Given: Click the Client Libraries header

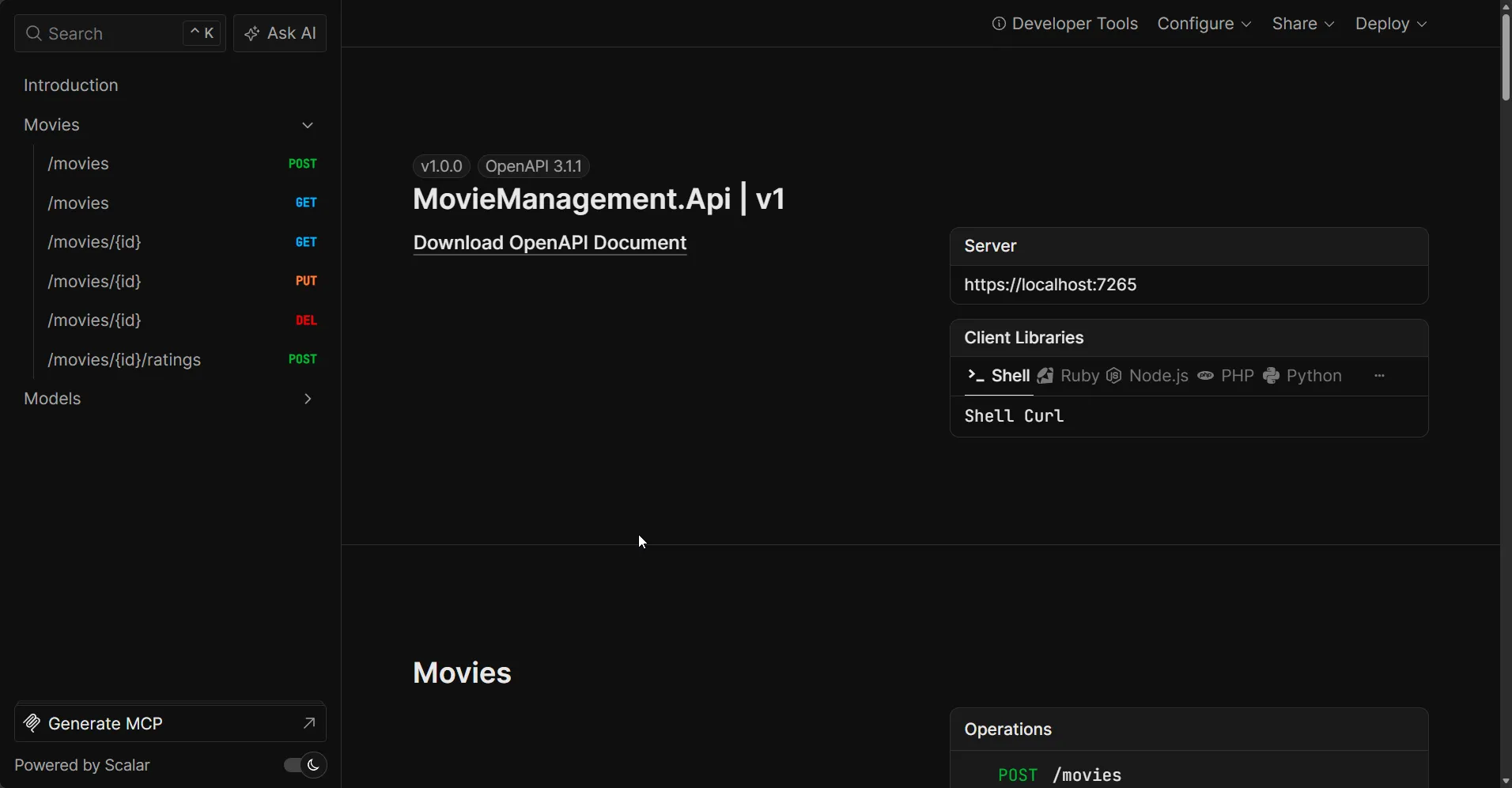Looking at the screenshot, I should [1189, 338].
